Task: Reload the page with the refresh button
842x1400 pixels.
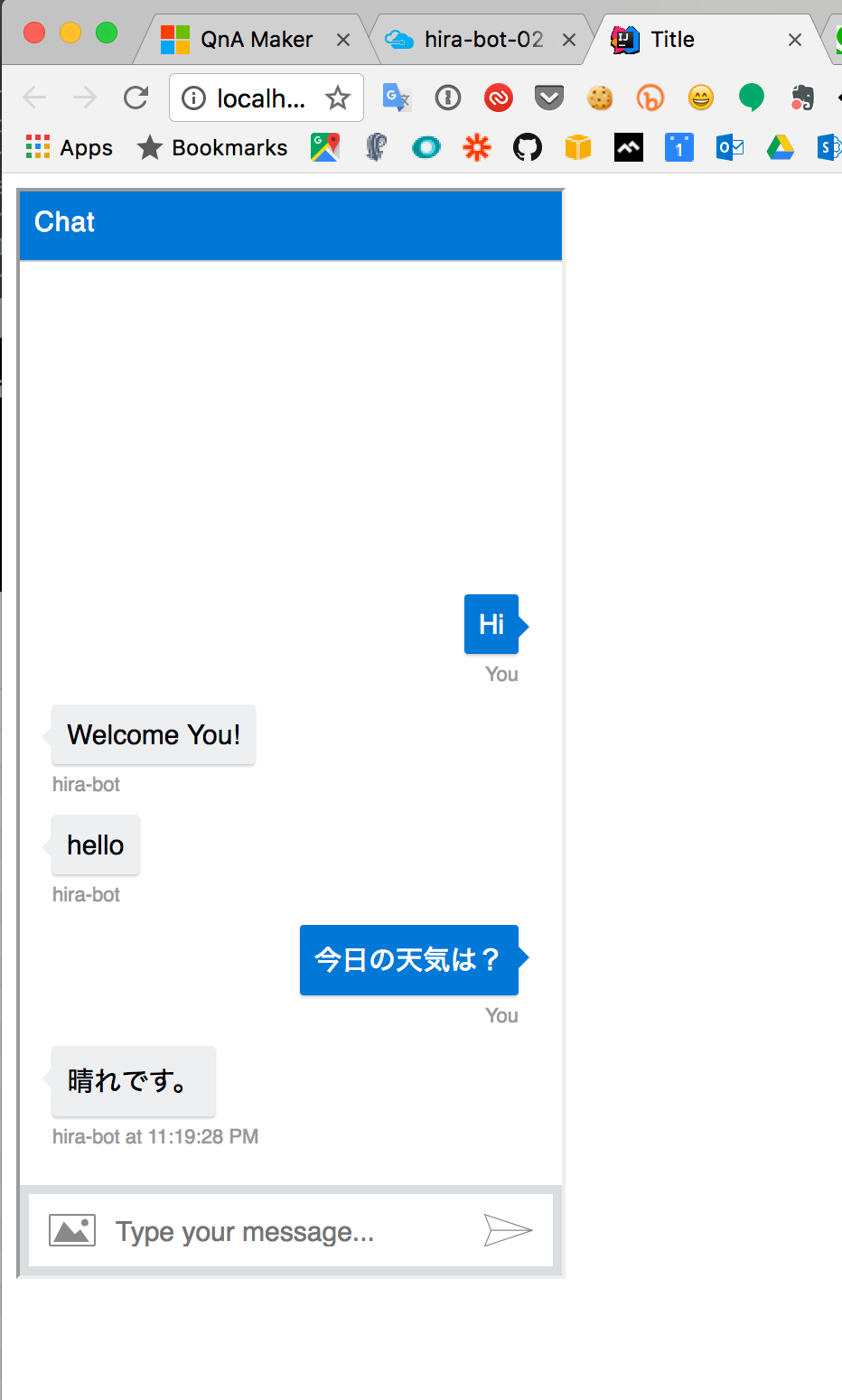Action: click(x=136, y=98)
